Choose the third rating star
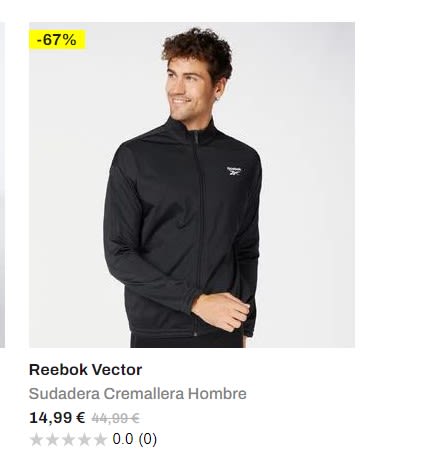 pos(68,440)
